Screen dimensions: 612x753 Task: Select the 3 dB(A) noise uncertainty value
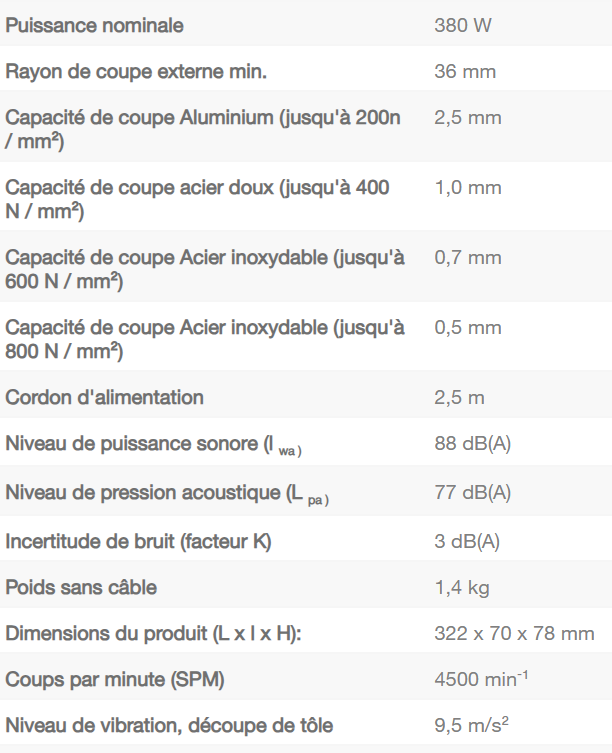[x=467, y=541]
